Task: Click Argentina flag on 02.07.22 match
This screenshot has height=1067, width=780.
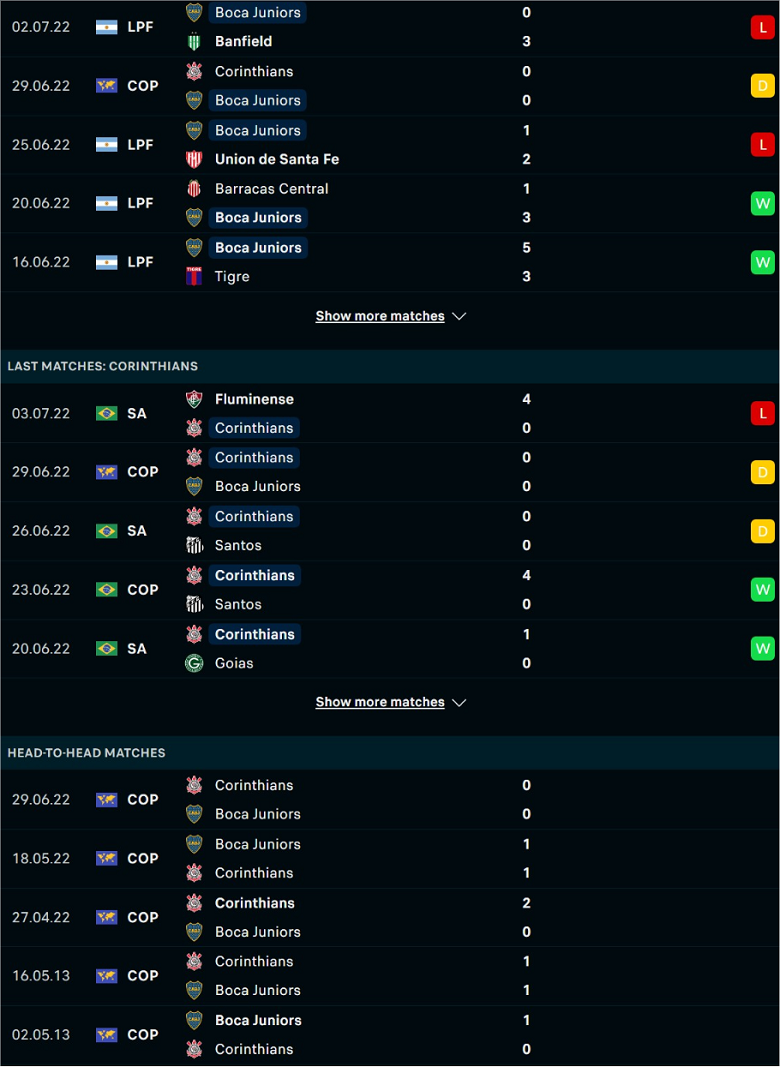Action: (106, 27)
